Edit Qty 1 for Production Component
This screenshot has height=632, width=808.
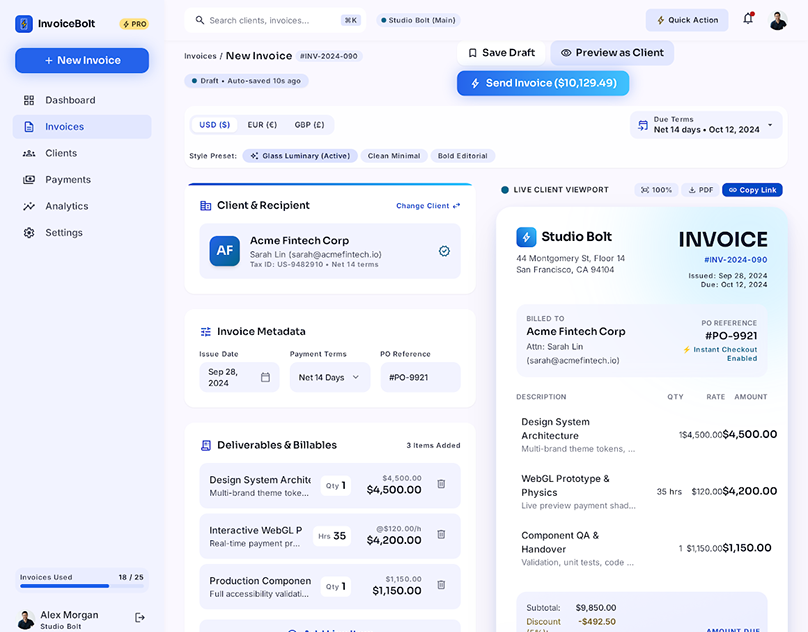pos(335,587)
